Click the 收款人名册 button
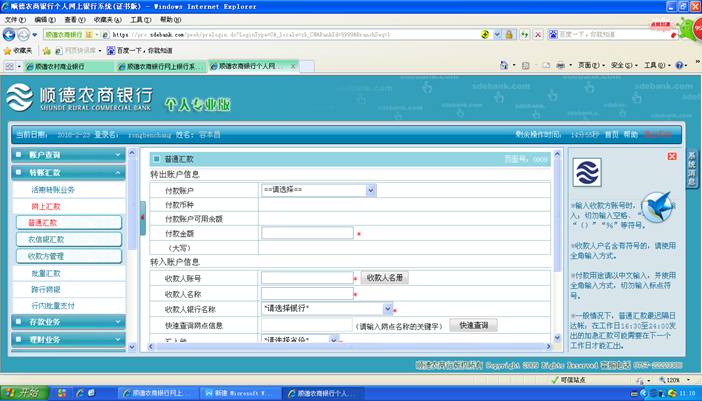Screen dimensions: 702x401 pos(384,277)
